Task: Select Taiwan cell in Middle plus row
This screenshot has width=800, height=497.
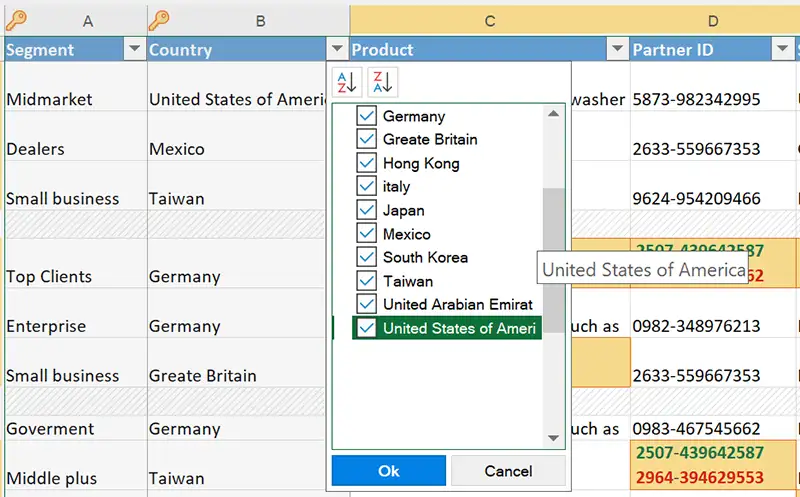Action: click(236, 465)
